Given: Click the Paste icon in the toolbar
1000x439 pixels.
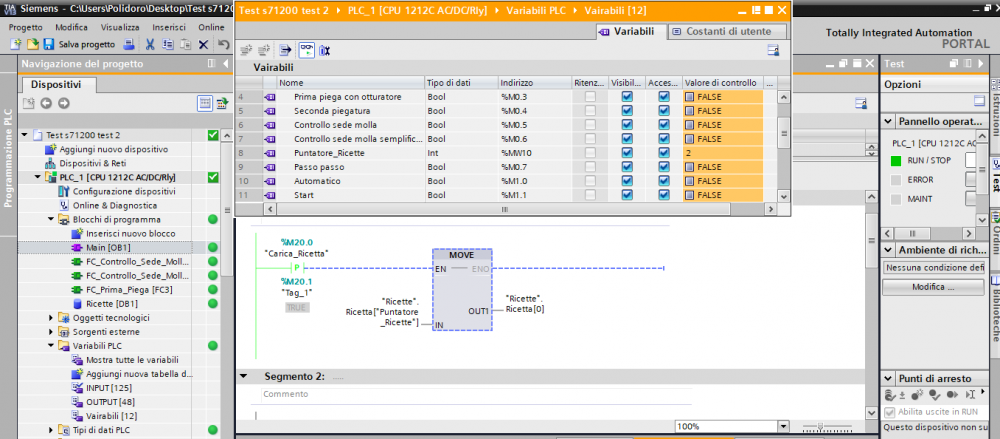Looking at the screenshot, I should pos(186,44).
